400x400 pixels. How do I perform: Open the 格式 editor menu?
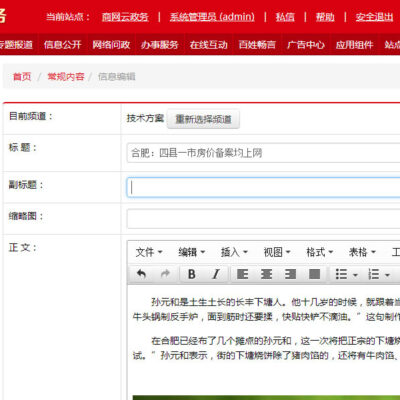tap(319, 252)
